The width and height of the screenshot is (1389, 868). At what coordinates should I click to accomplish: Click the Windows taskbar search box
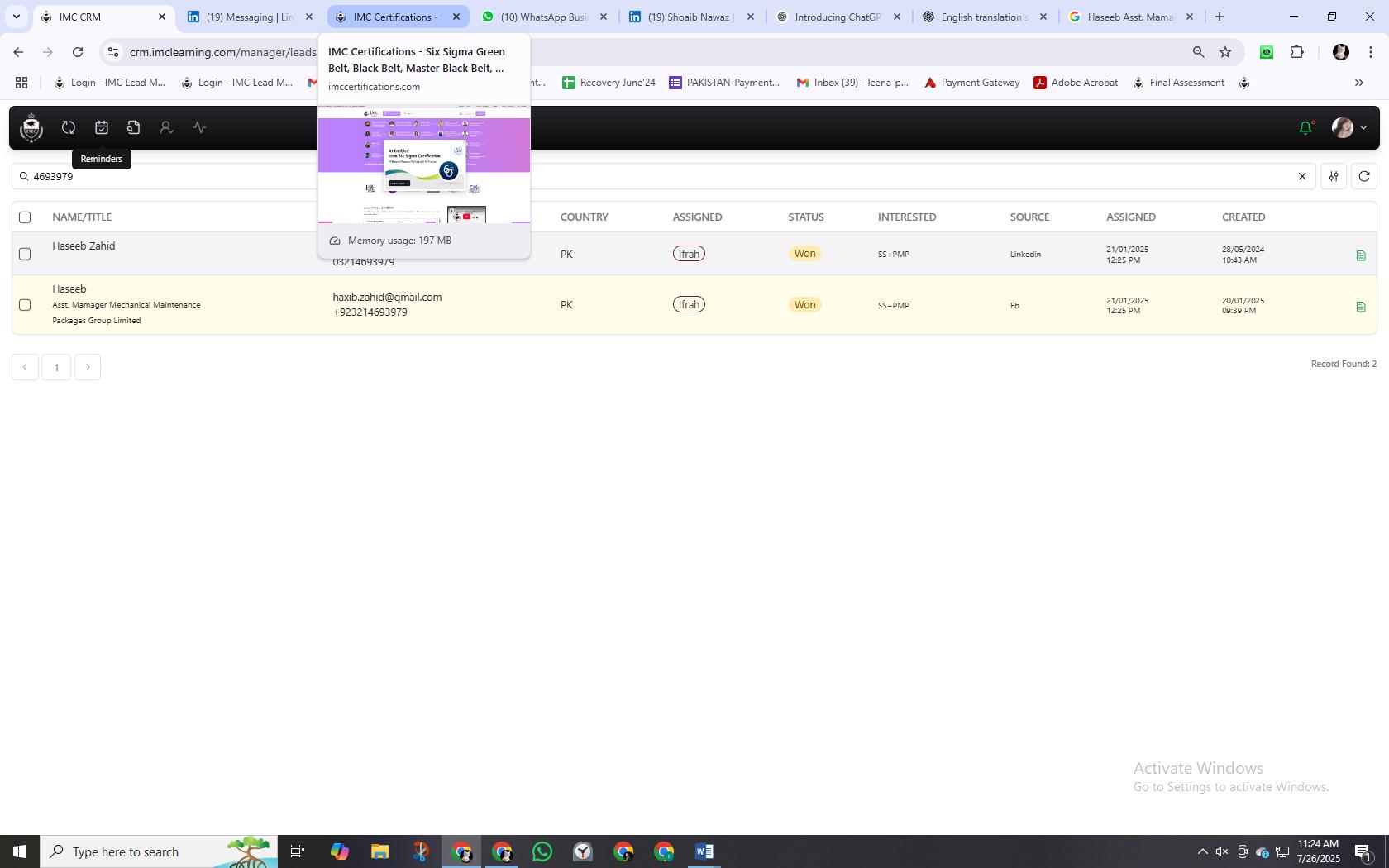[159, 851]
